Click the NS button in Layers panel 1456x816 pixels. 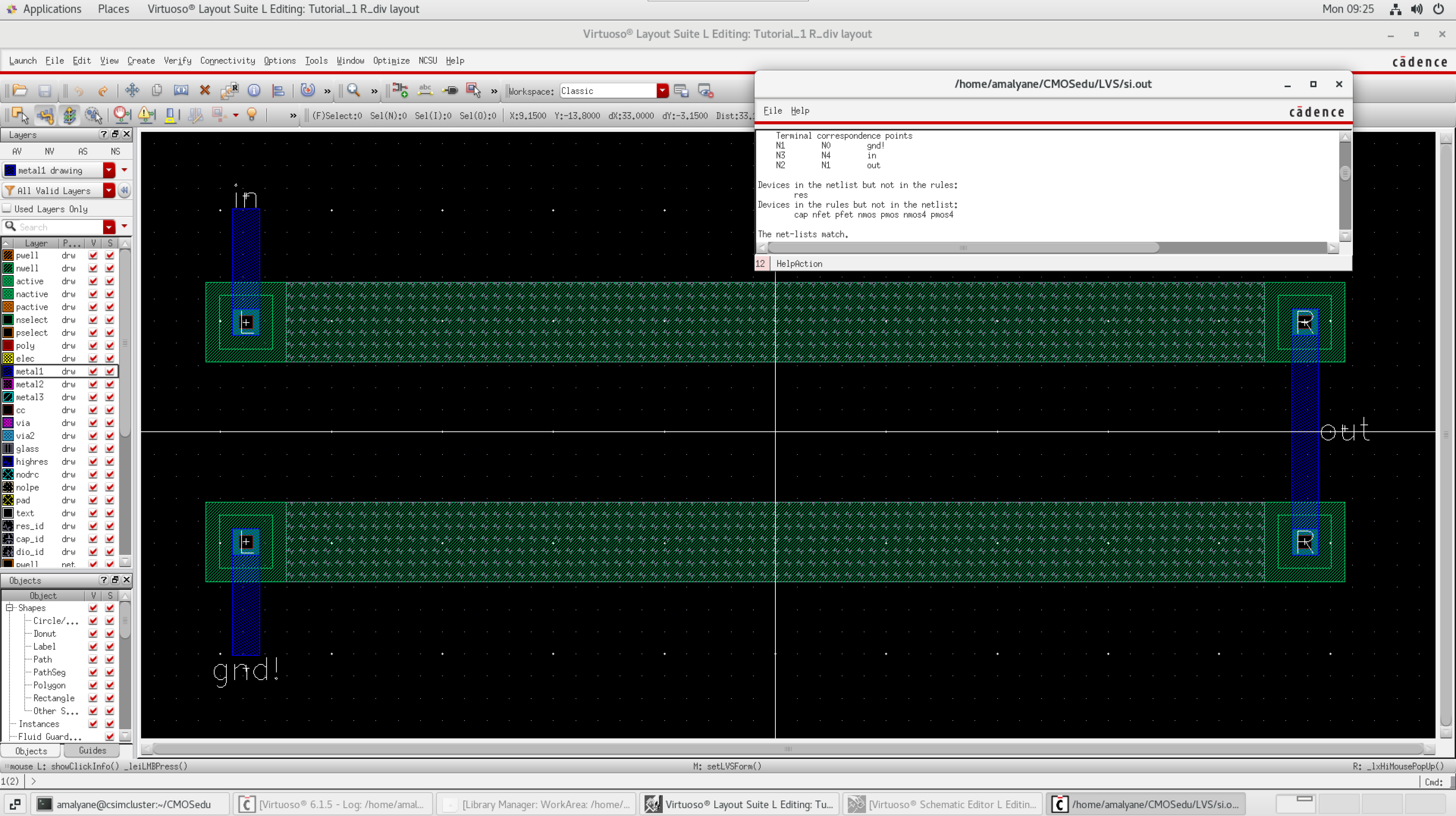[115, 151]
